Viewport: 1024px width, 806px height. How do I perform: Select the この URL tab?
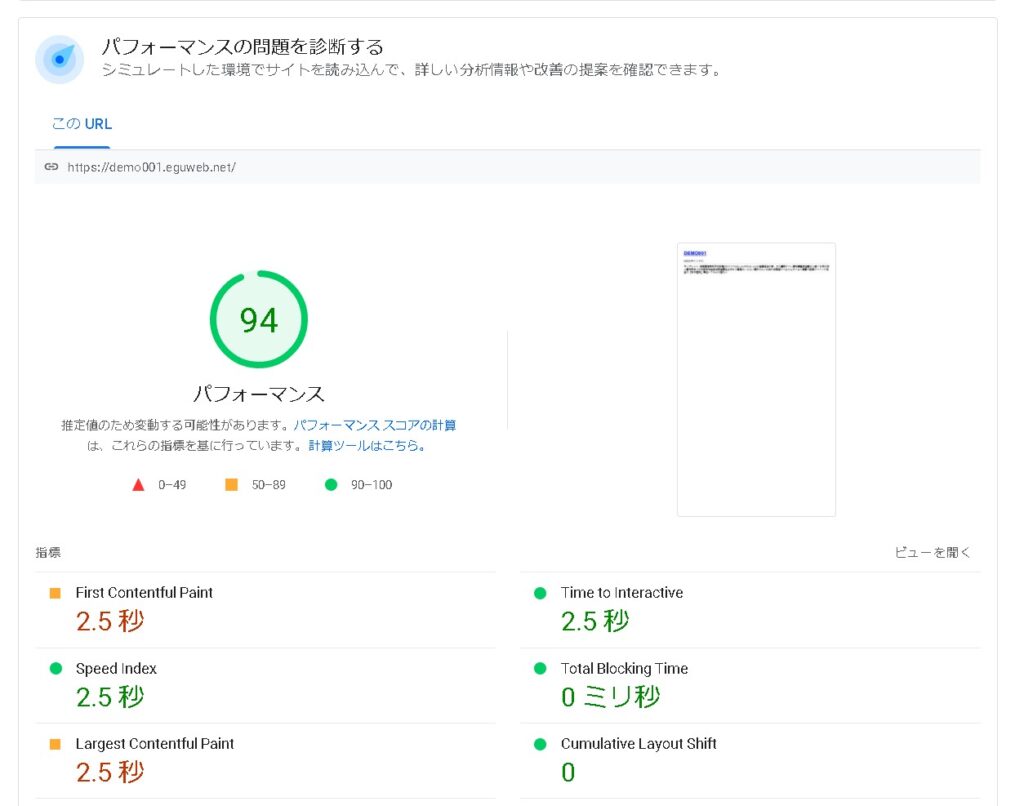82,125
